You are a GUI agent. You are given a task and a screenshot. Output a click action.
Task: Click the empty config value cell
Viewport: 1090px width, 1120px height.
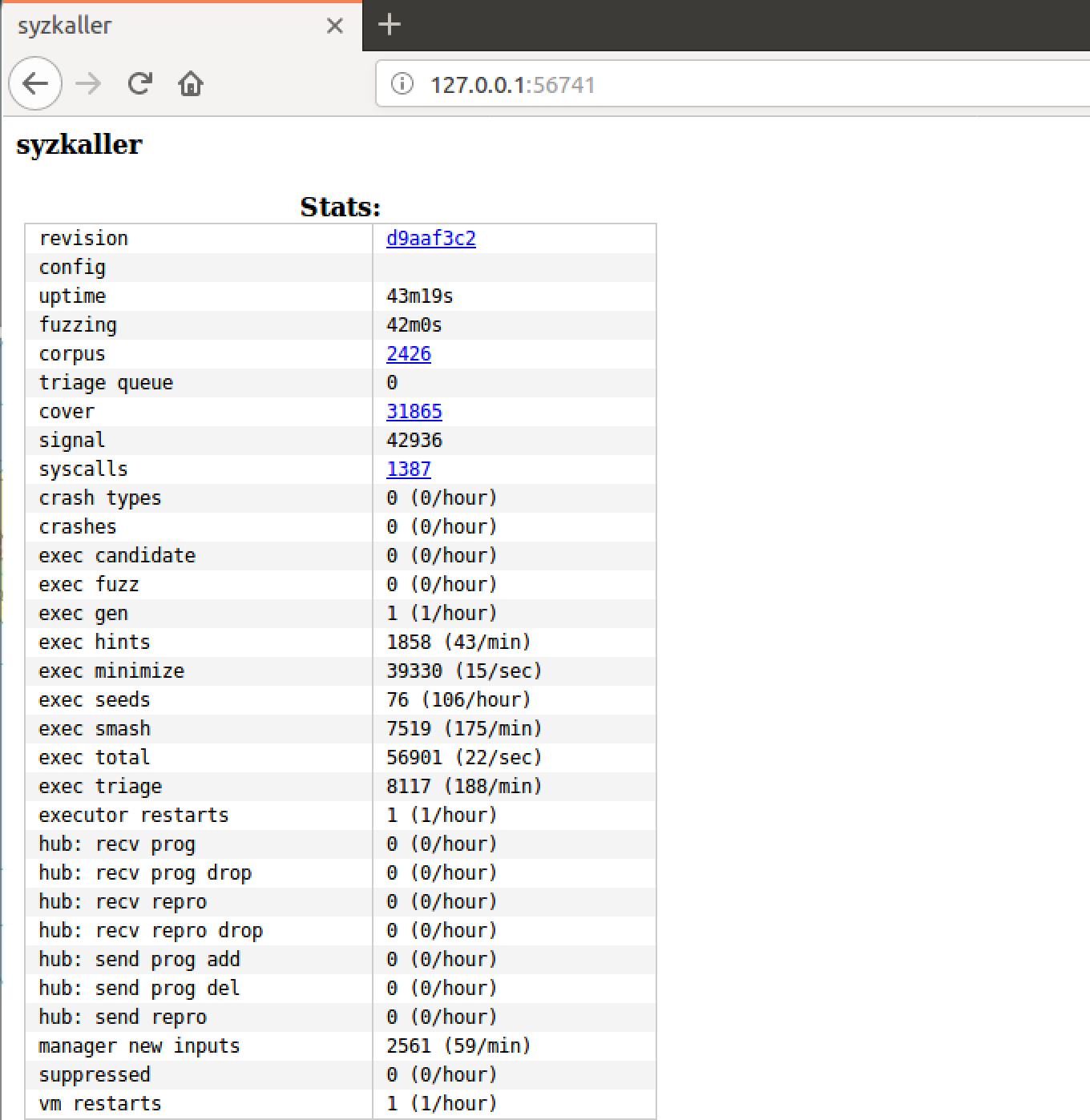pos(513,268)
